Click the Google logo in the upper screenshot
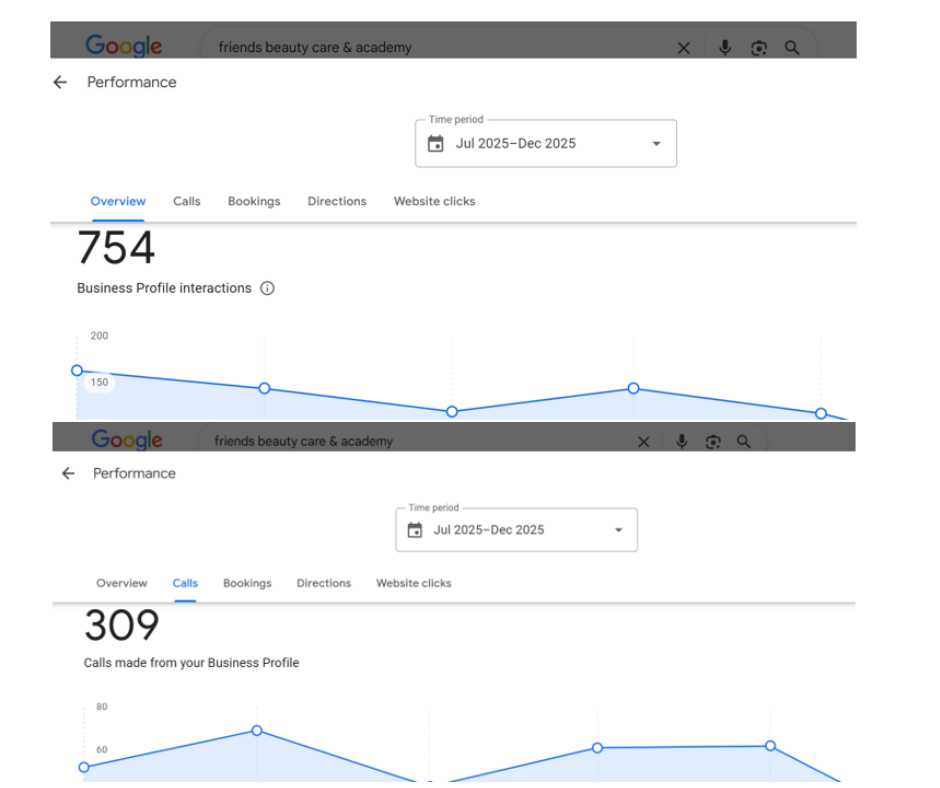The height and width of the screenshot is (788, 940). [124, 46]
